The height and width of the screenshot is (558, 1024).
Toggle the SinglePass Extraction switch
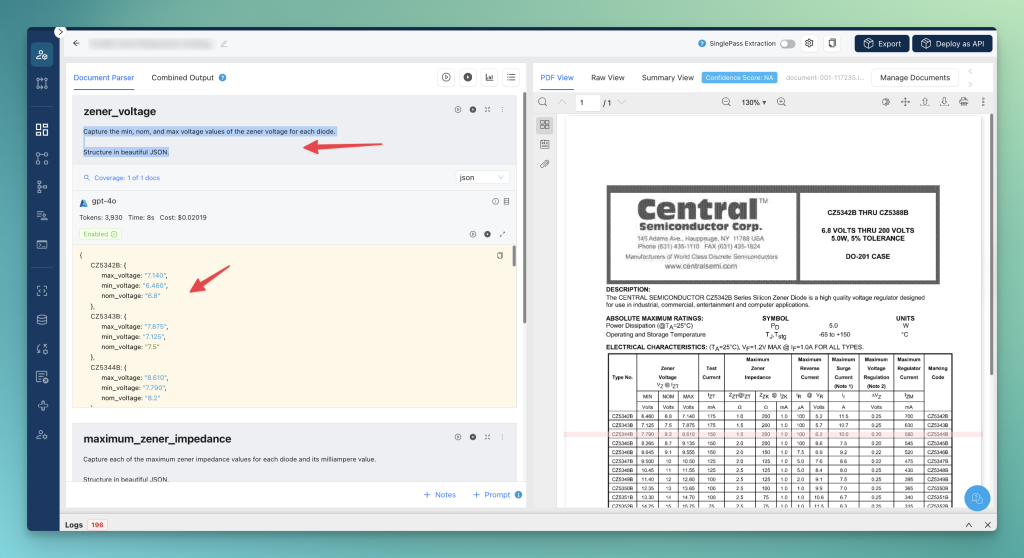pyautogui.click(x=787, y=44)
